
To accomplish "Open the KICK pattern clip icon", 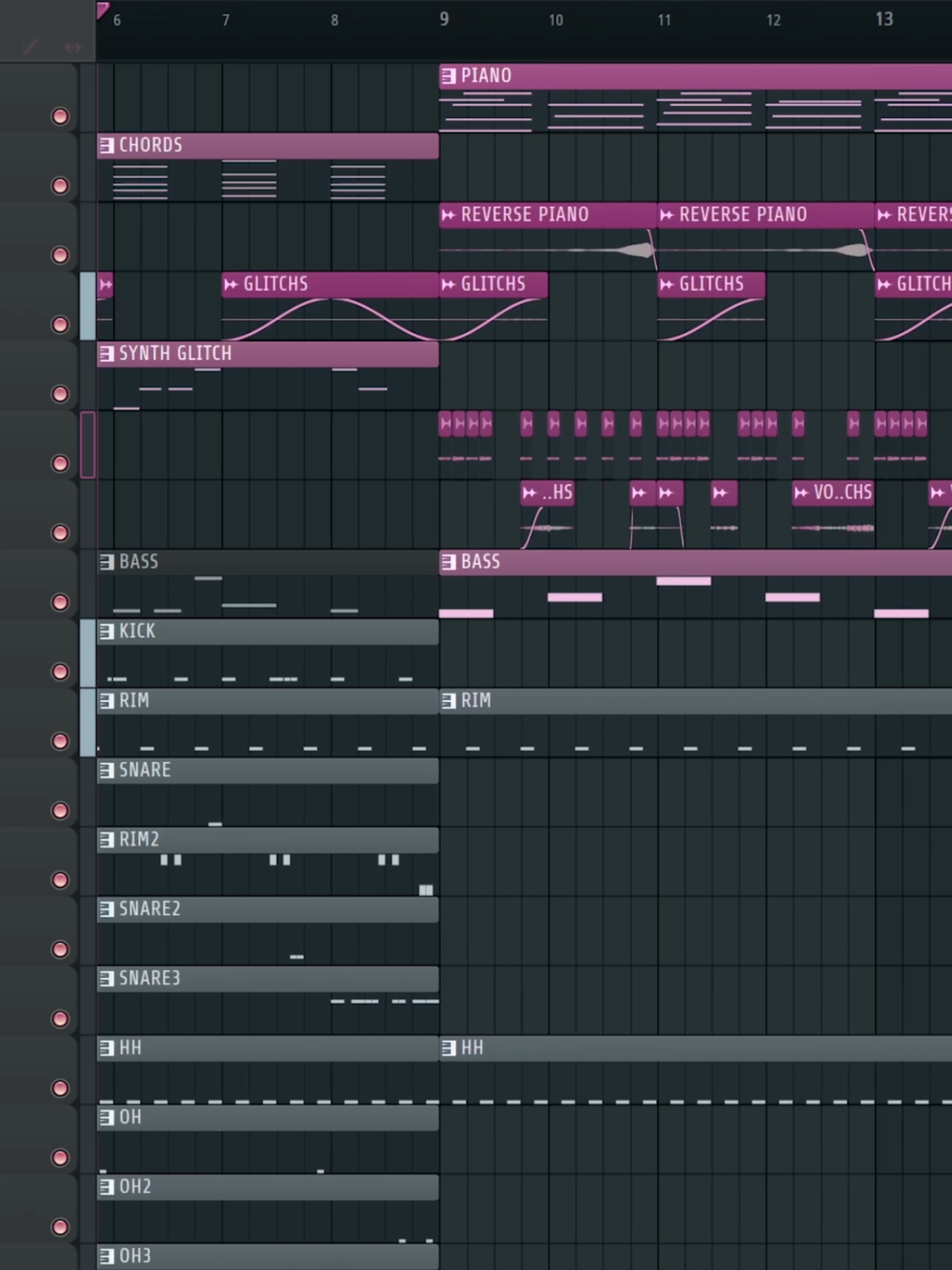I will point(107,631).
